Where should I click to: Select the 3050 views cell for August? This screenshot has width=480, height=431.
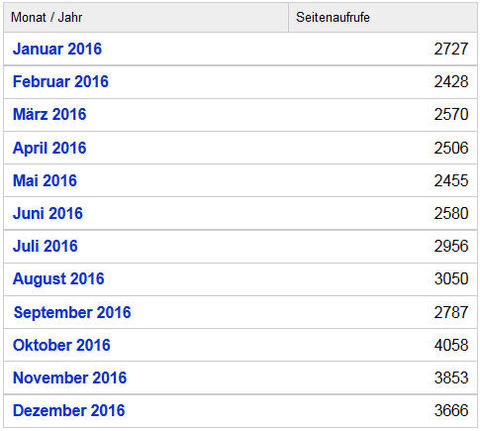pos(451,279)
